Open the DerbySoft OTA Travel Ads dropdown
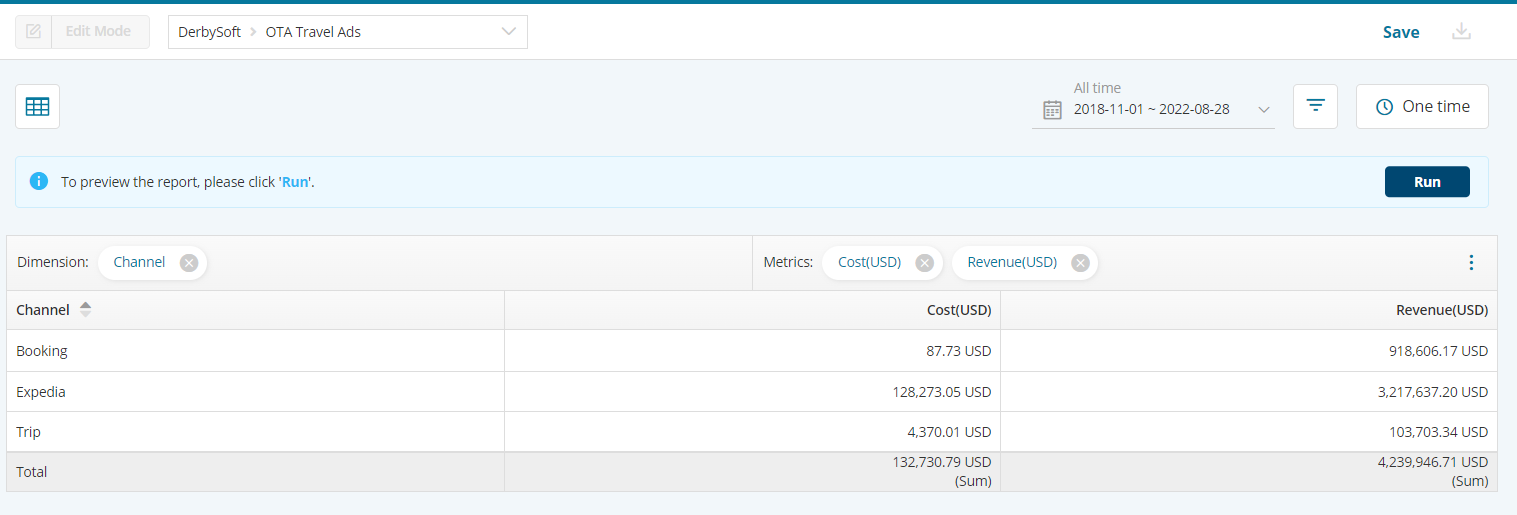Viewport: 1517px width, 515px height. pos(347,32)
